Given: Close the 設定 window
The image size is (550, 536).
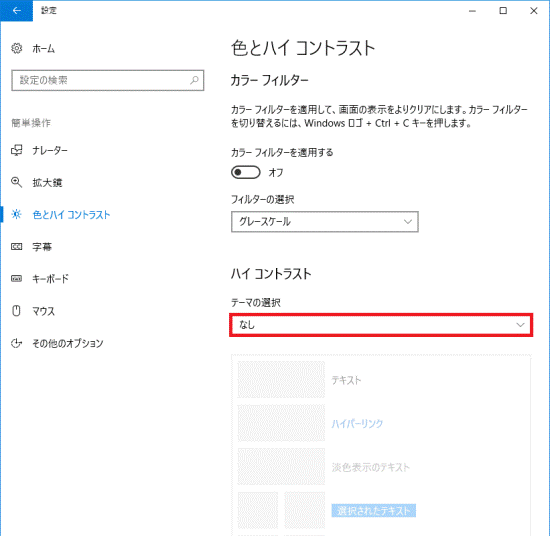Looking at the screenshot, I should point(534,11).
